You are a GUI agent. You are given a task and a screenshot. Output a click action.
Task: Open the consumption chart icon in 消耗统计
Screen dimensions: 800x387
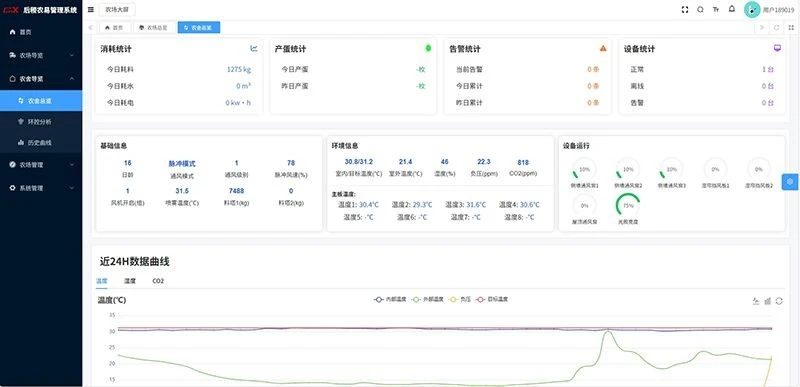[254, 48]
